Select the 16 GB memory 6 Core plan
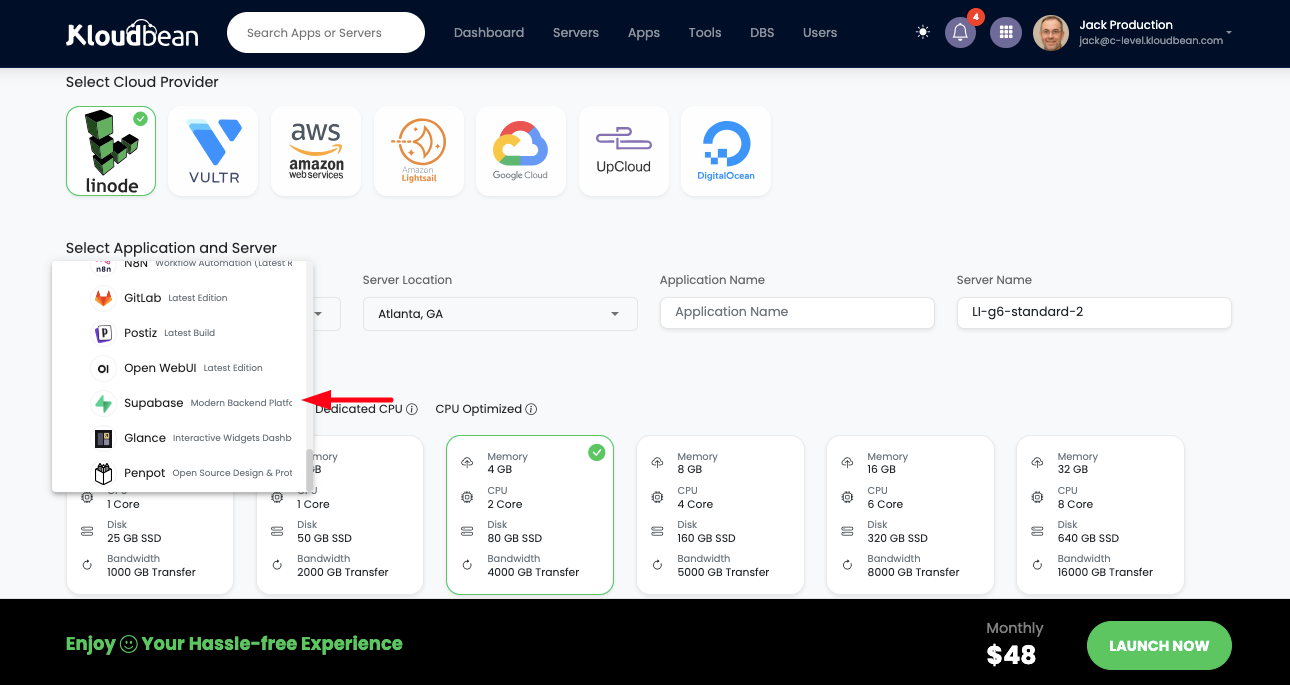 click(x=910, y=515)
